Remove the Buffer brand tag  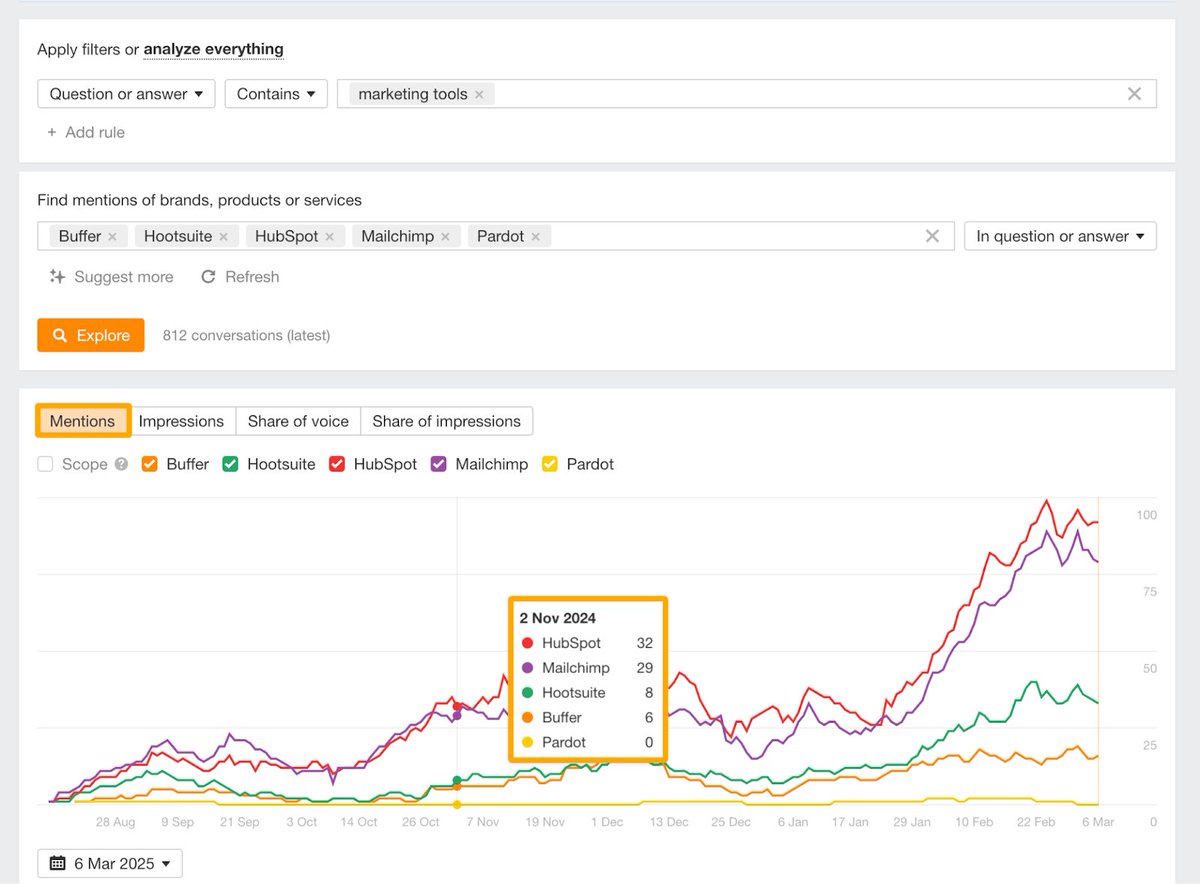pyautogui.click(x=112, y=237)
